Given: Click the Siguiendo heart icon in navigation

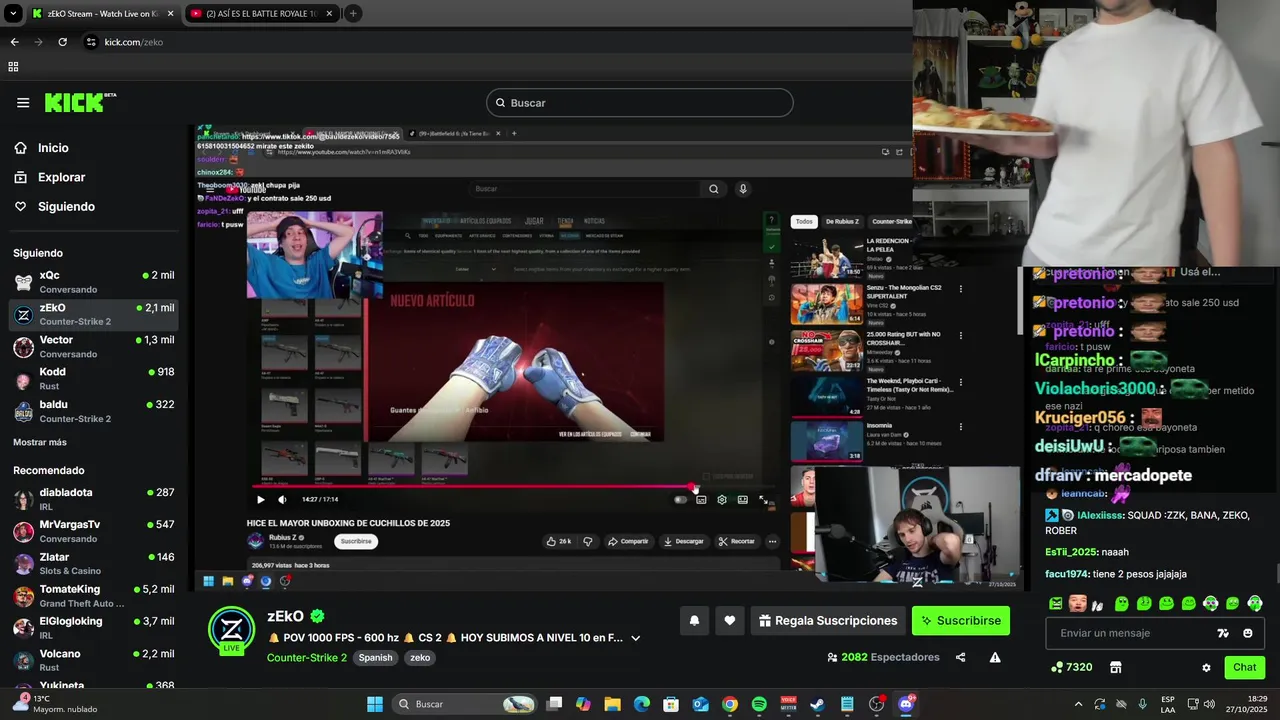Looking at the screenshot, I should tap(20, 207).
